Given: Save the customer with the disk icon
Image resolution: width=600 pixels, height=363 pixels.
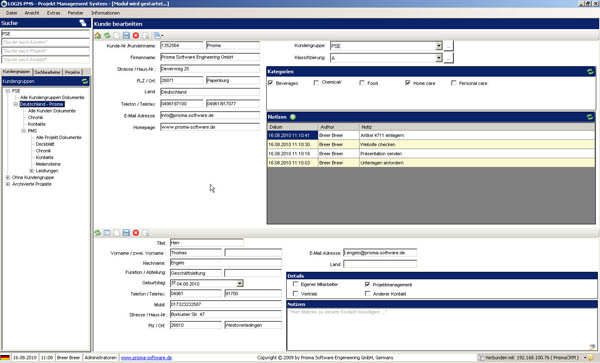Looking at the screenshot, I should coord(126,36).
